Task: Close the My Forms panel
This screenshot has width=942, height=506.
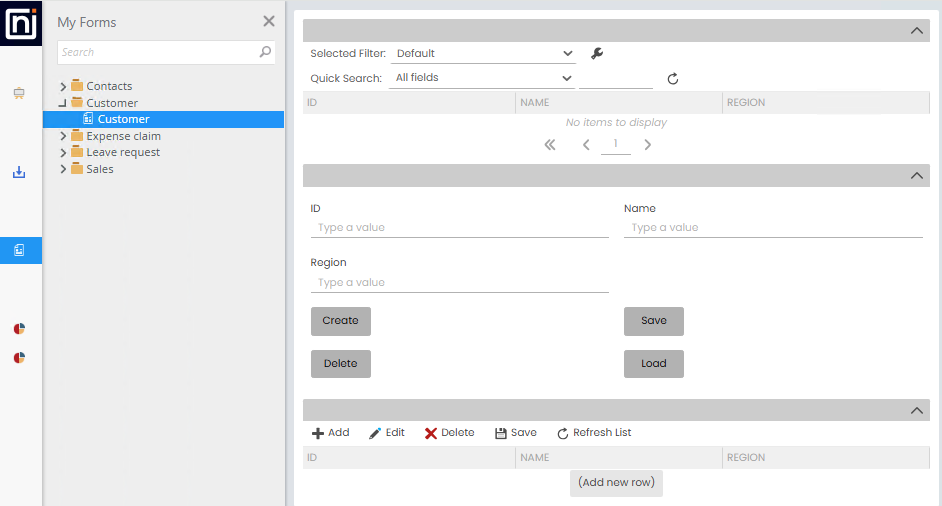Action: point(268,21)
